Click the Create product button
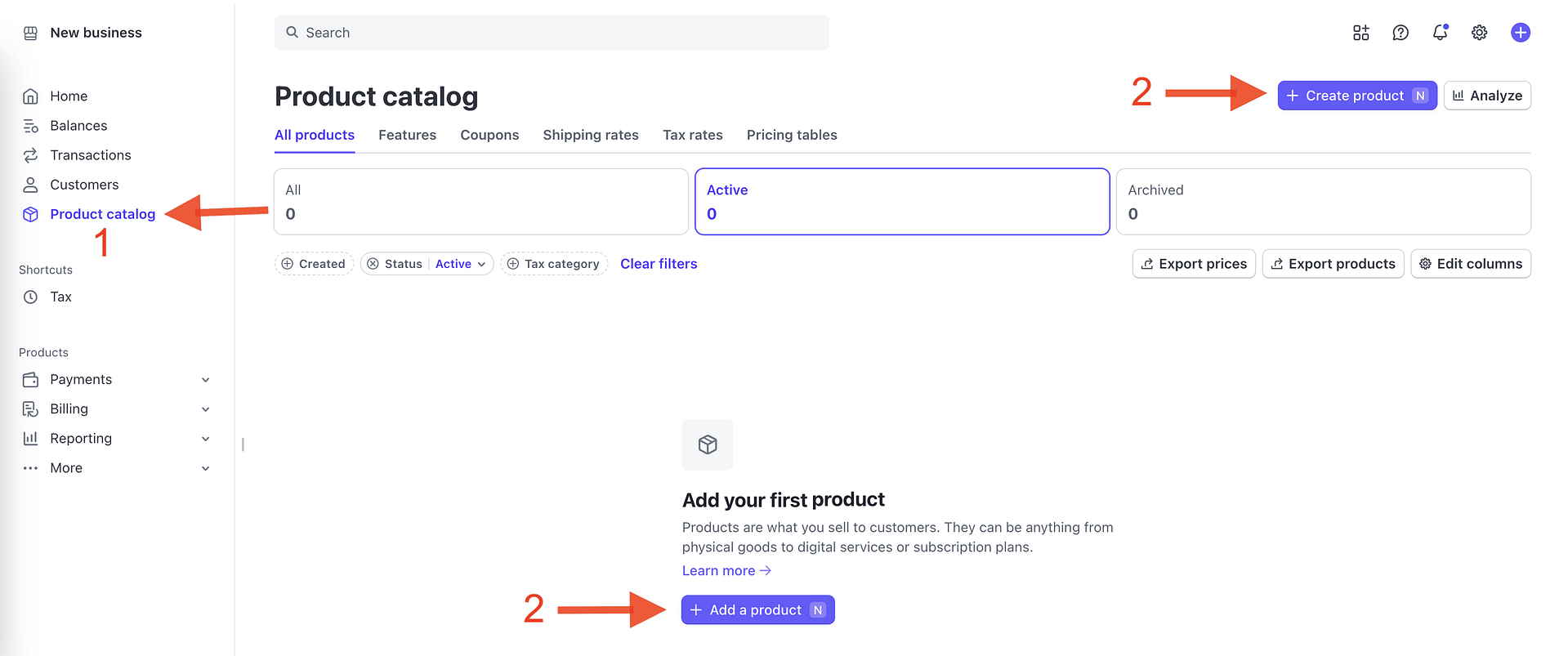Image resolution: width=1568 pixels, height=656 pixels. 1356,96
